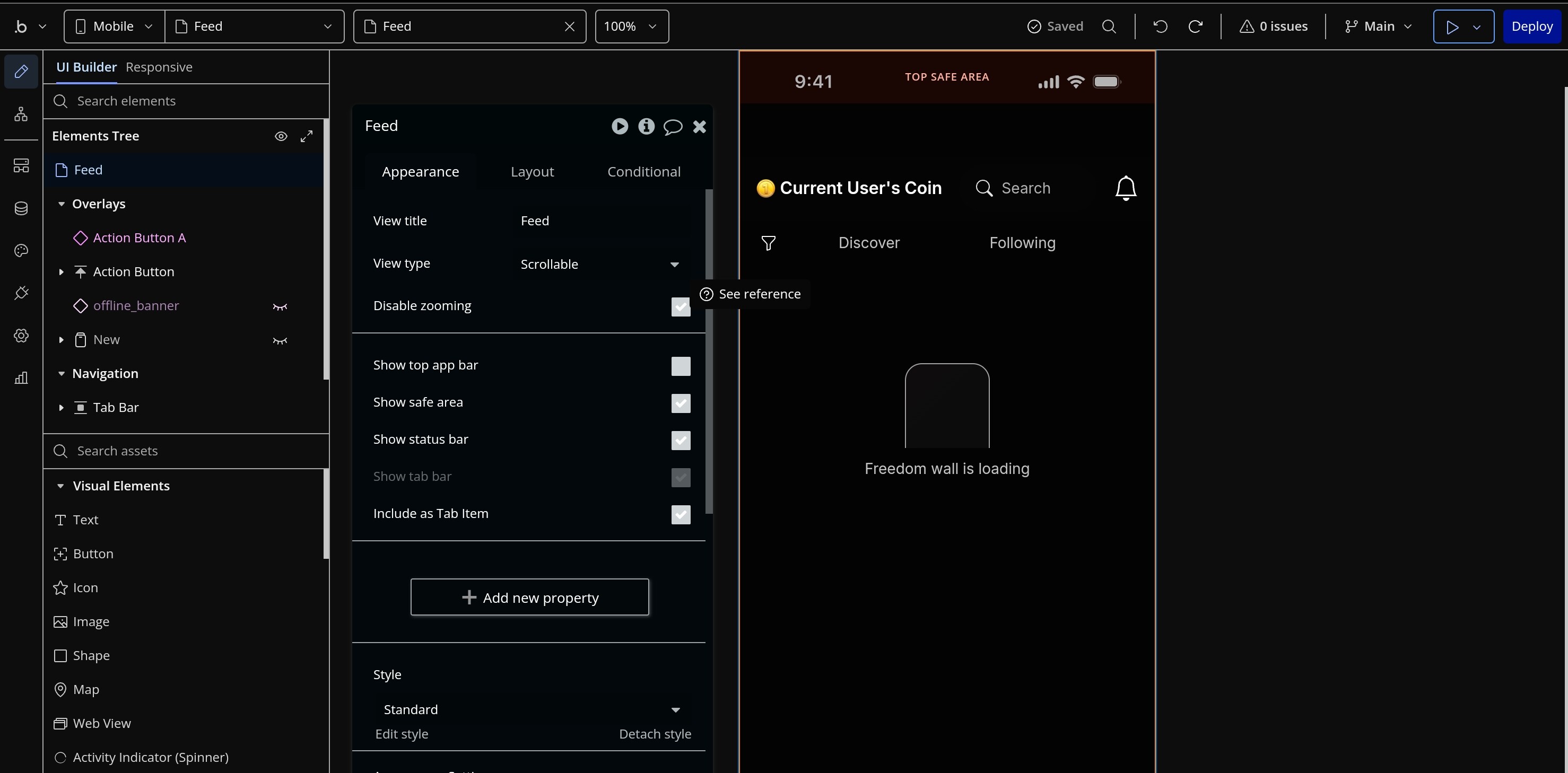Show the hidden offline_banner element

pos(280,306)
